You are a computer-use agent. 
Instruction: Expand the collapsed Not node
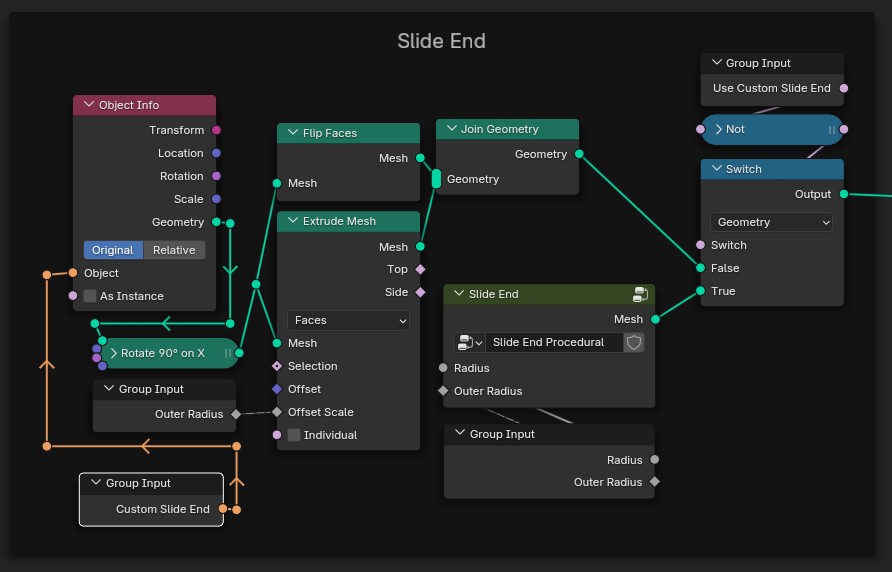tap(718, 129)
